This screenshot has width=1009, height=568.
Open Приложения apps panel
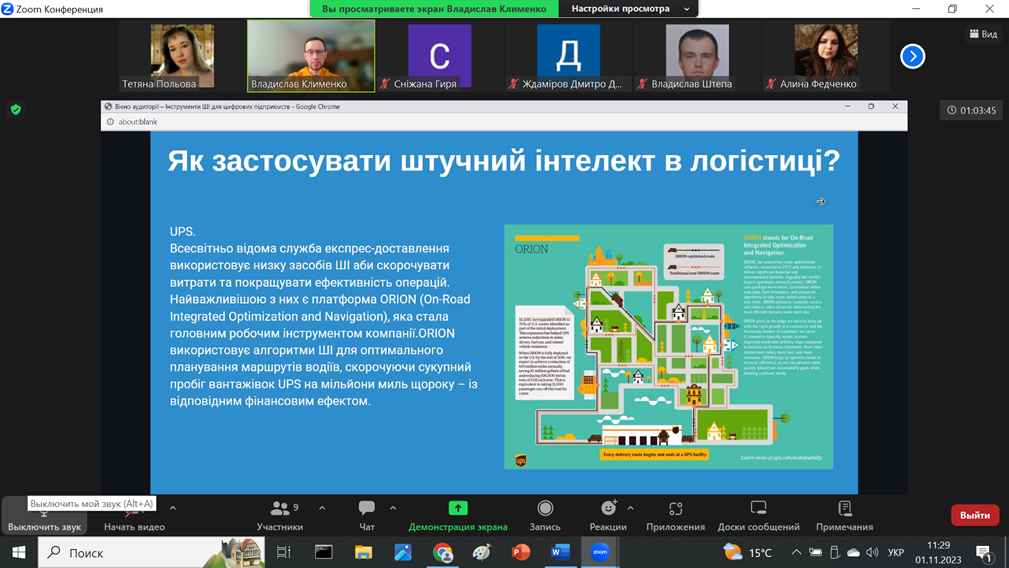pyautogui.click(x=676, y=517)
